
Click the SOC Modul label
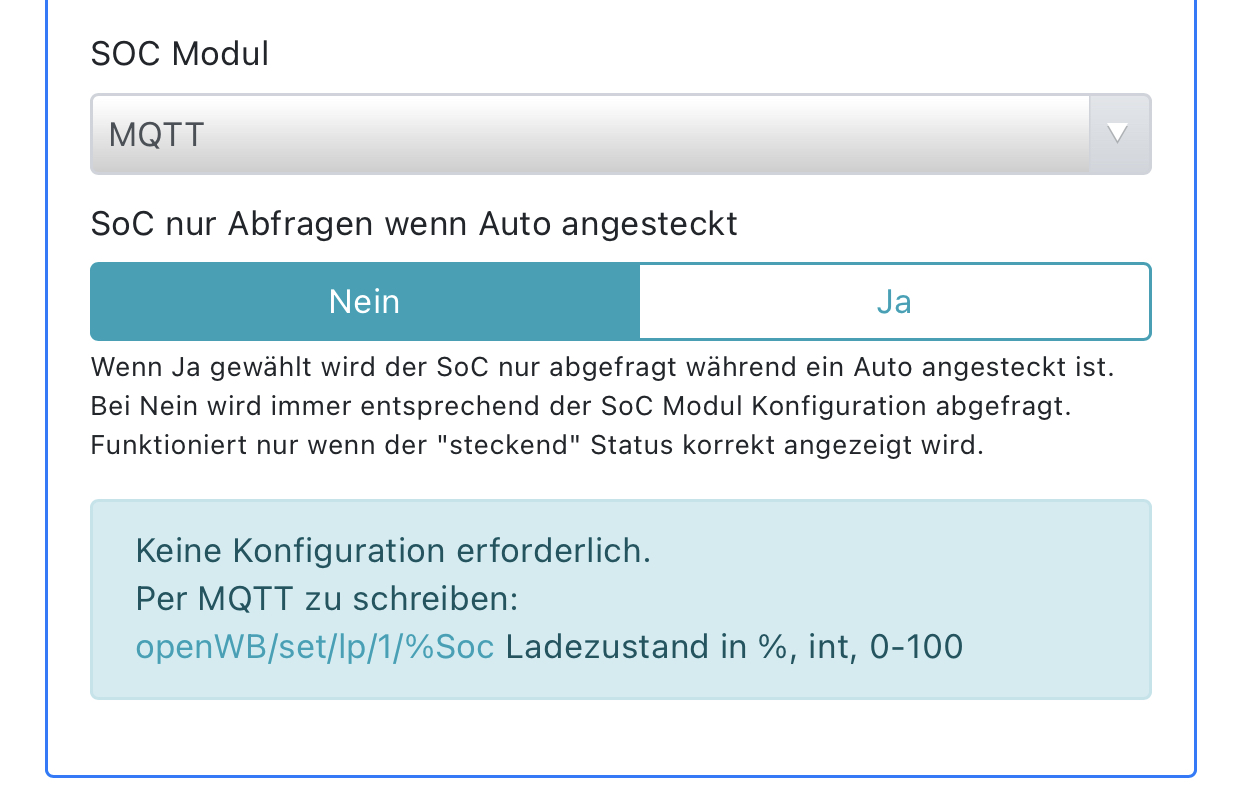[x=180, y=53]
